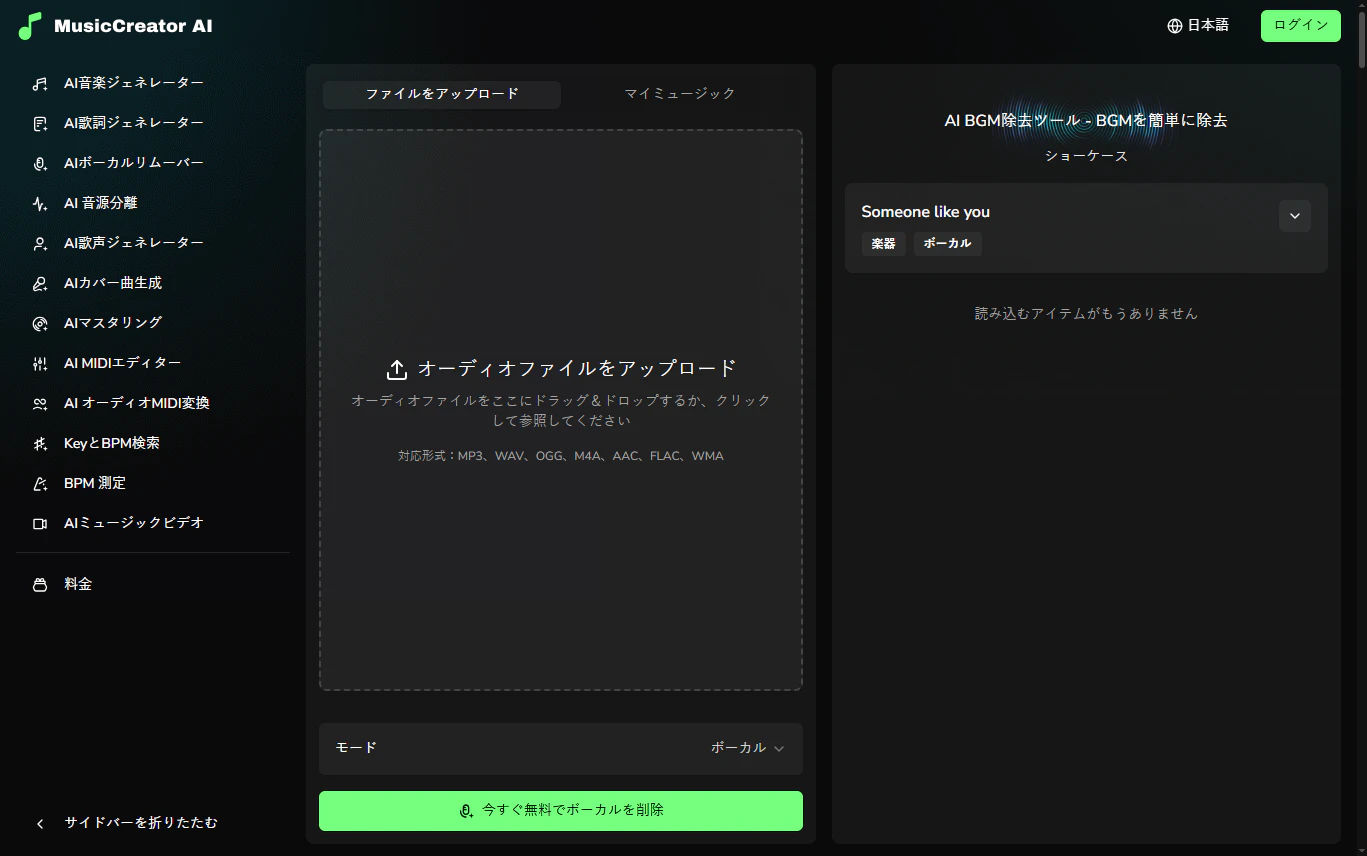Viewport: 1367px width, 856px height.
Task: Click the MusicCreator AI logo note icon
Action: click(x=30, y=26)
